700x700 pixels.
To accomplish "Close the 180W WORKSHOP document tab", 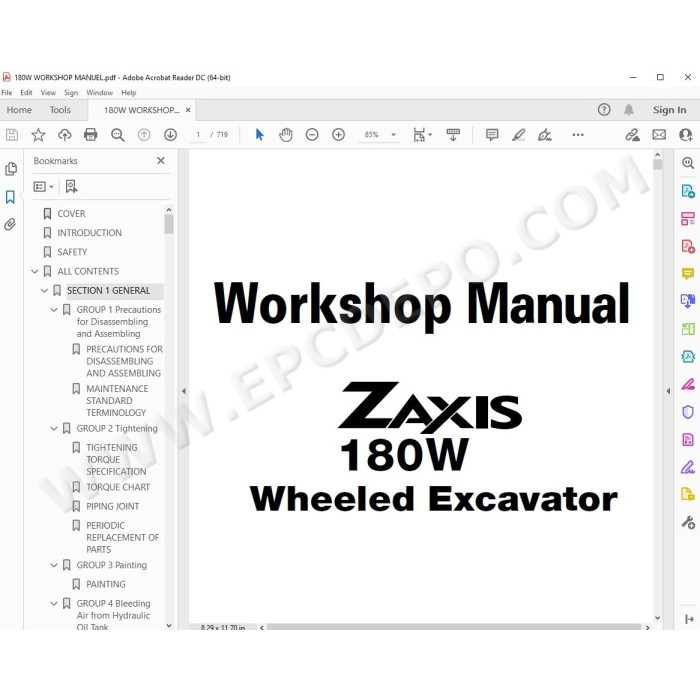I will point(188,110).
